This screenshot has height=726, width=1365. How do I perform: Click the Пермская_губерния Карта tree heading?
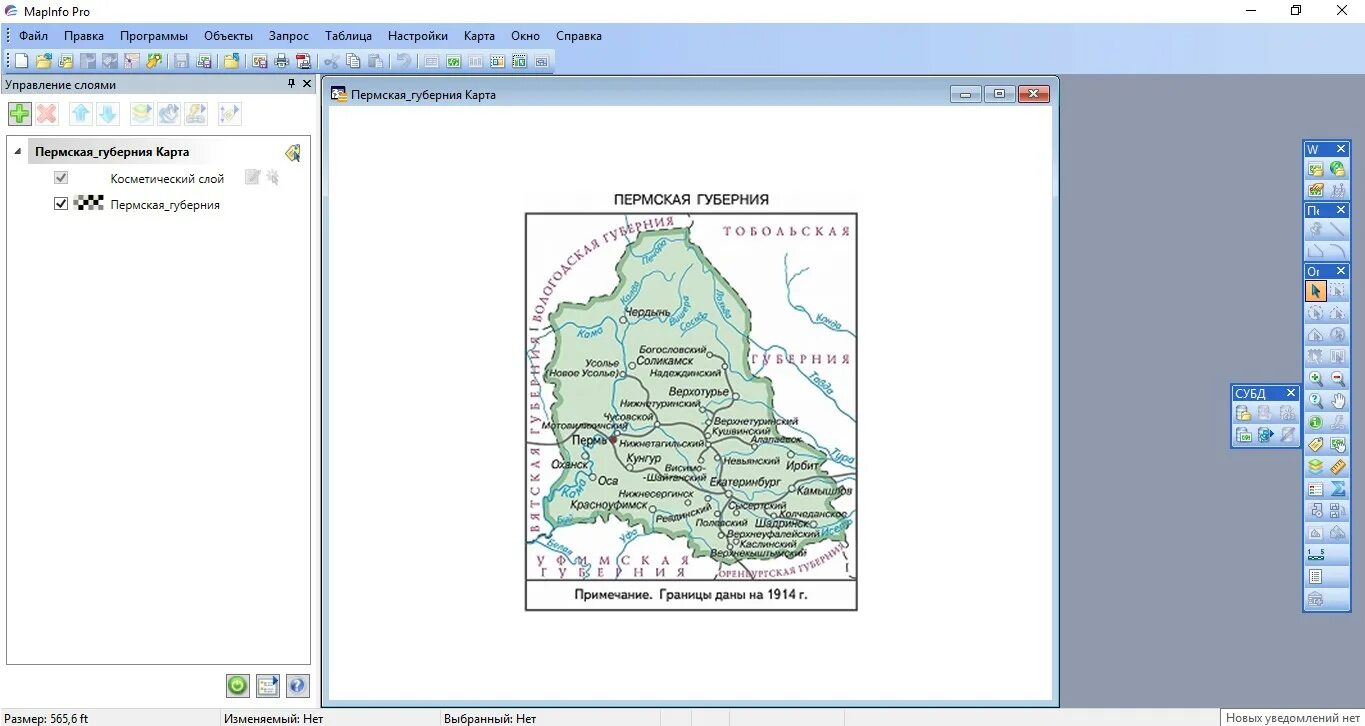click(x=112, y=152)
